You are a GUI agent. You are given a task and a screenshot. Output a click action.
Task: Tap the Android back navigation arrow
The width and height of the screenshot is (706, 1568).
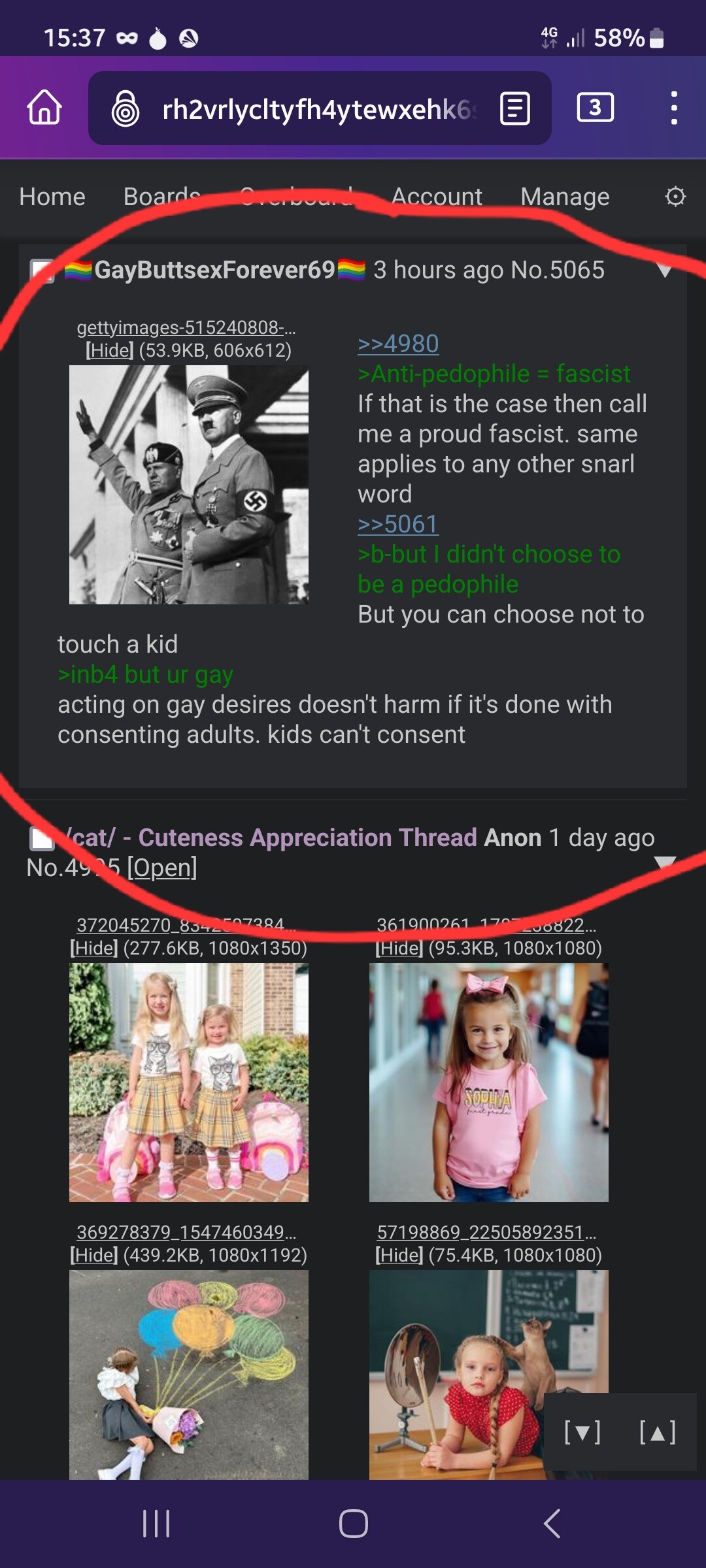click(x=551, y=1524)
